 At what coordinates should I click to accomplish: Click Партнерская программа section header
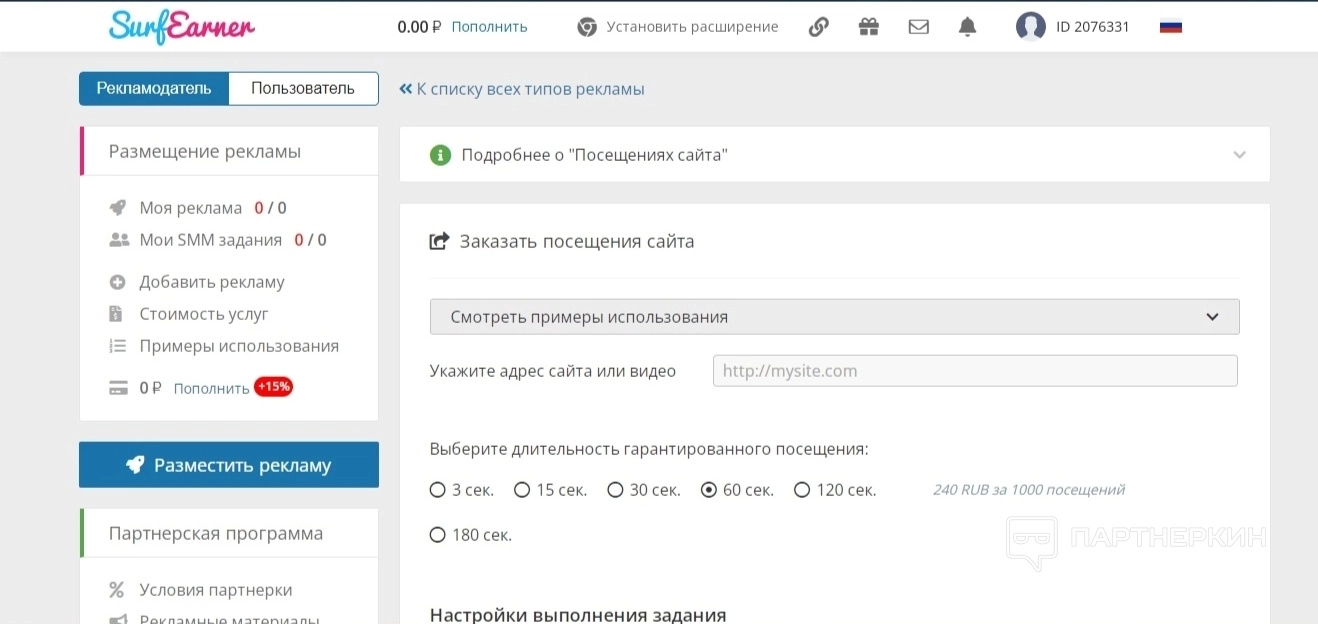tap(216, 533)
